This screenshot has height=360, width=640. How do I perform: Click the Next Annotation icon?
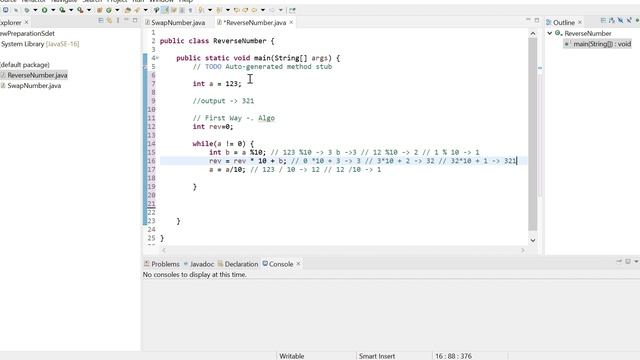pos(201,10)
